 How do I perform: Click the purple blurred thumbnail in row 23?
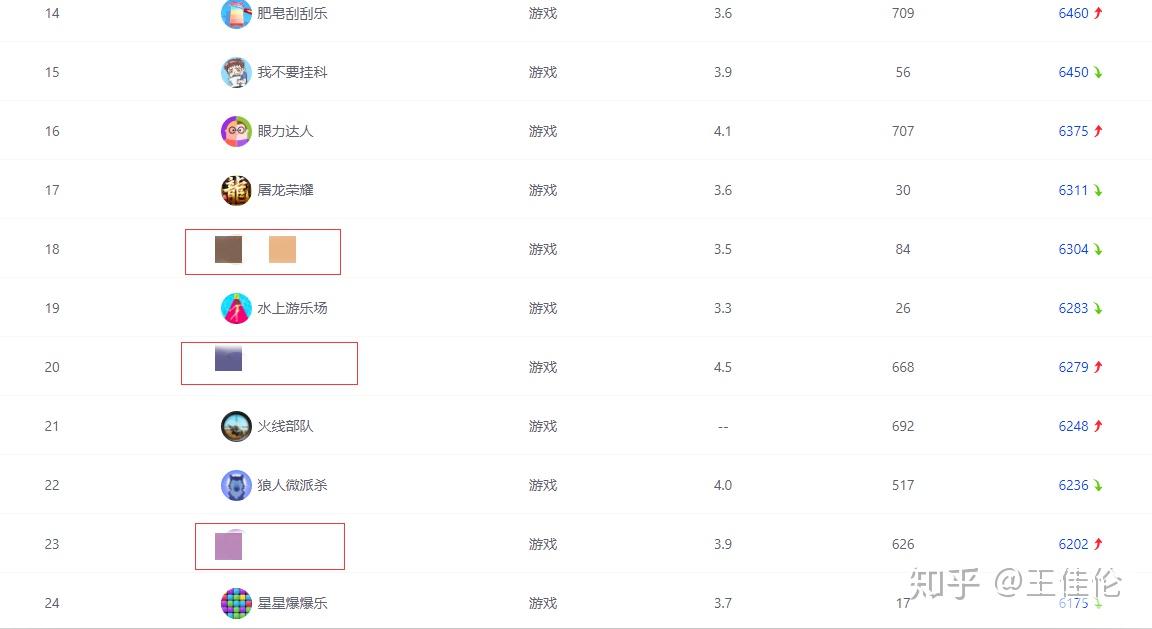(228, 546)
